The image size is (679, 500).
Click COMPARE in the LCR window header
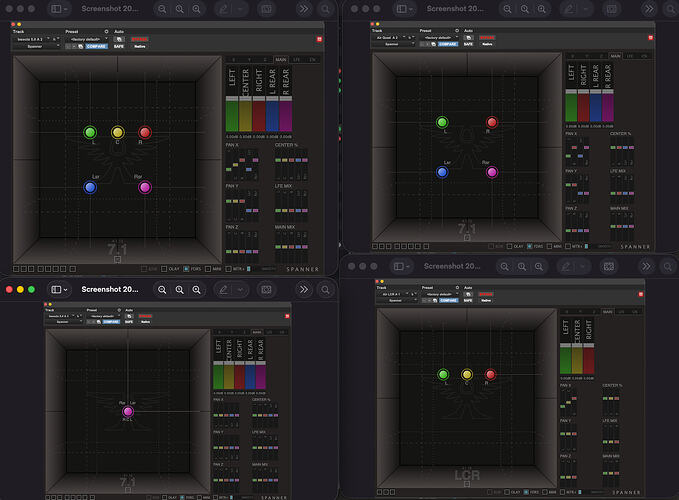click(449, 300)
